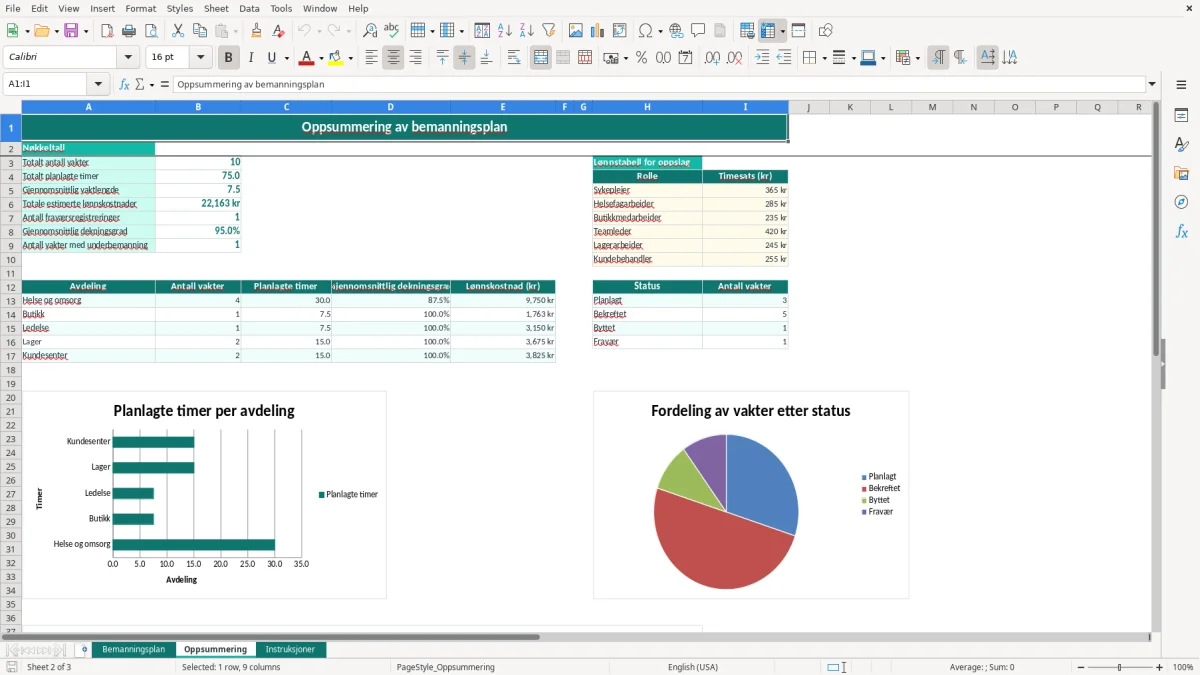
Task: Open background color dropdown arrow
Action: (351, 58)
